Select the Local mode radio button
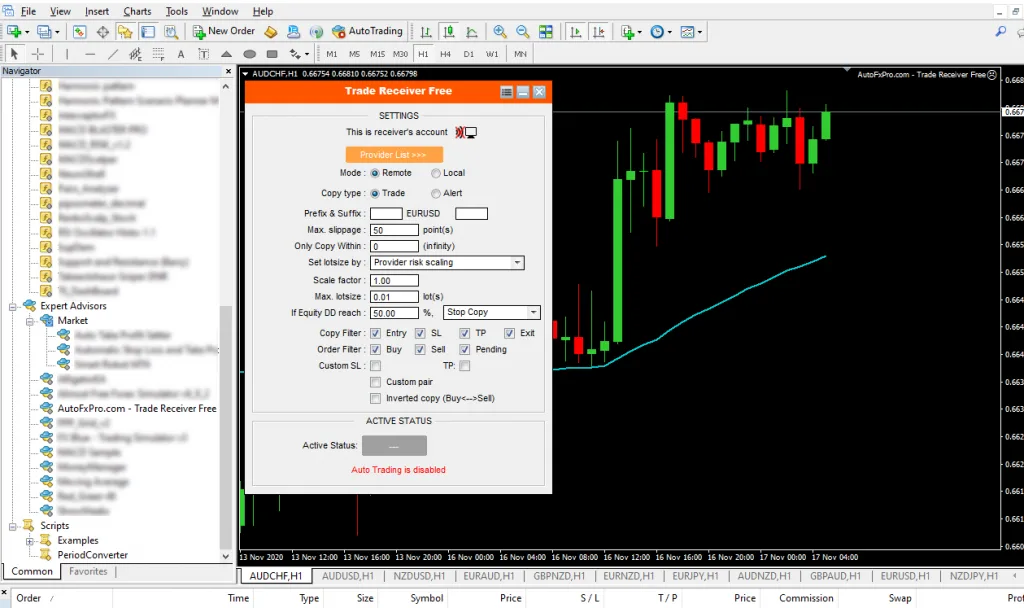 [436, 173]
